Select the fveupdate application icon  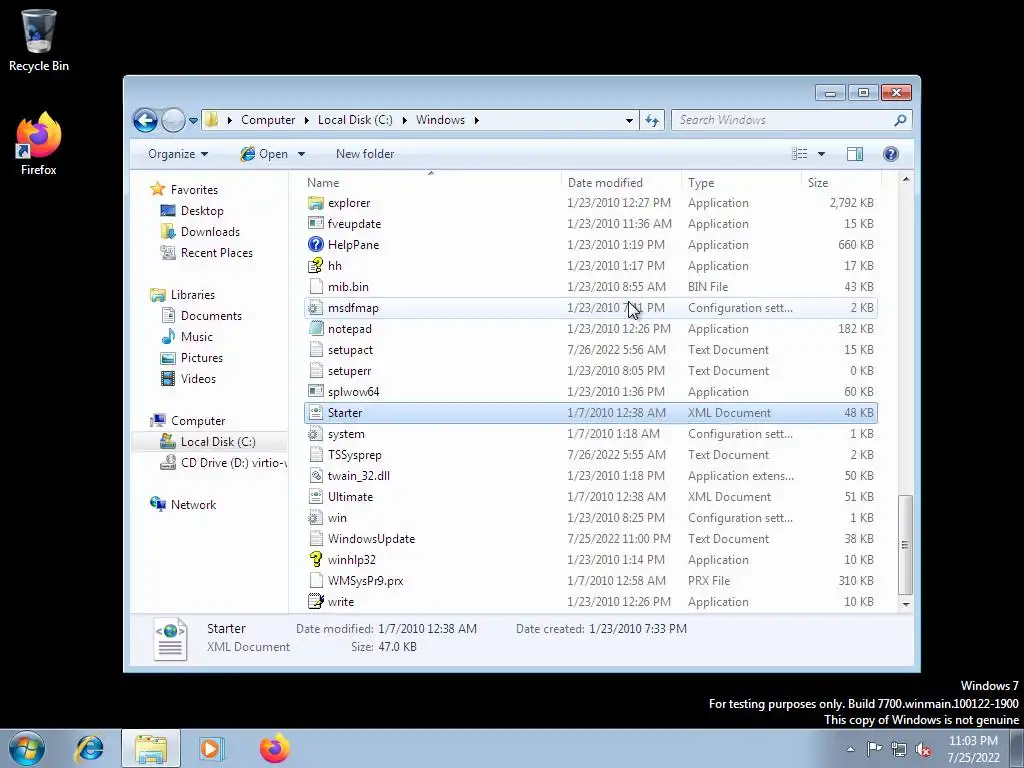tap(315, 224)
